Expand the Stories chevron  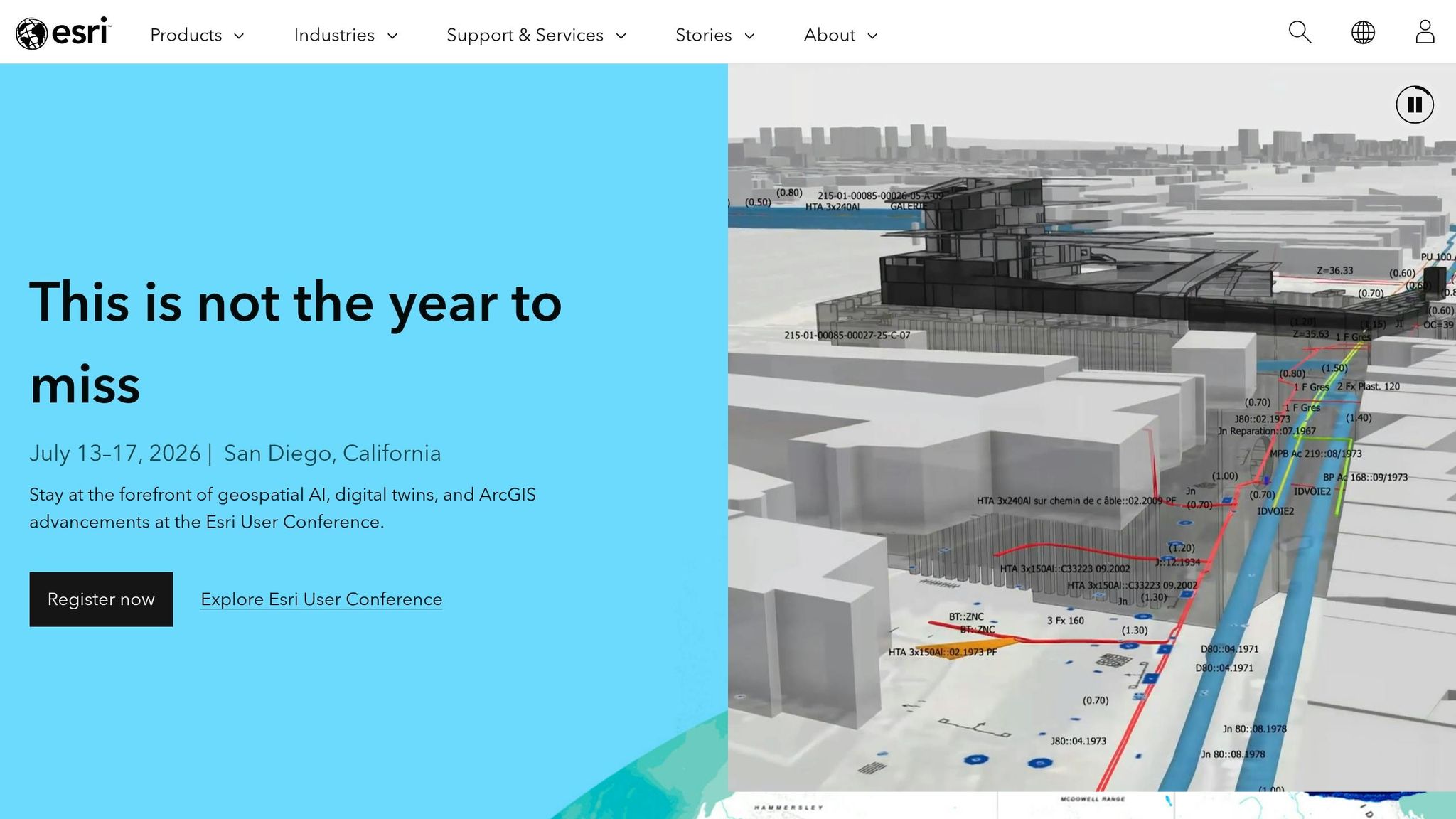click(749, 36)
